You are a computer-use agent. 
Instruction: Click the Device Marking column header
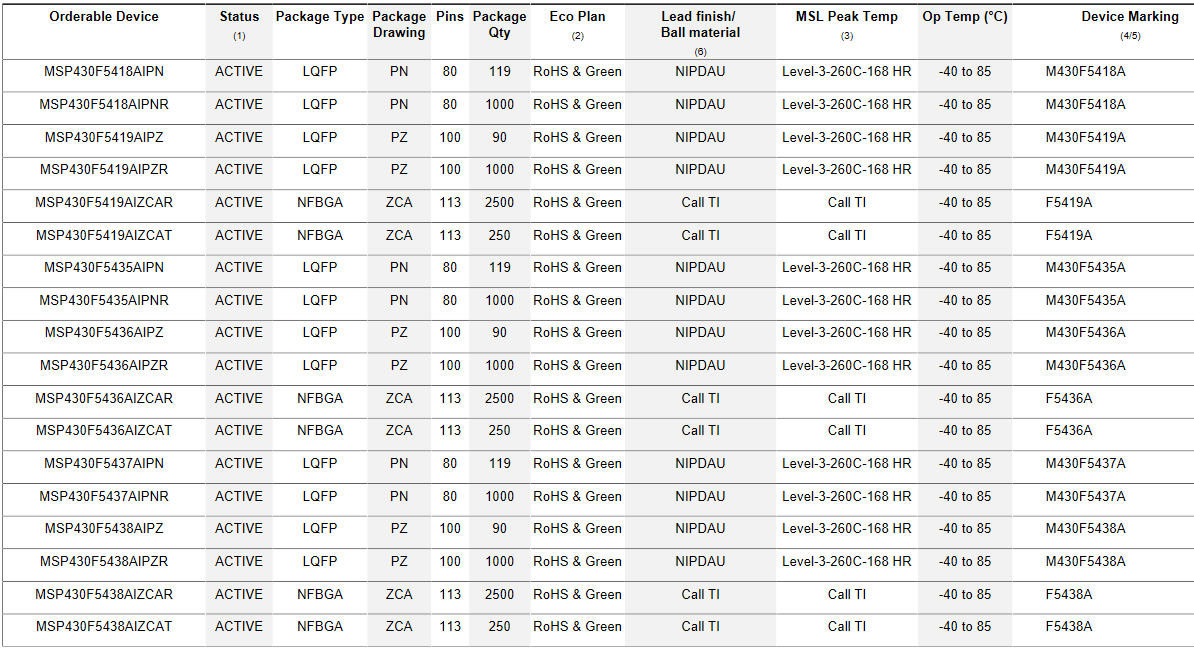[1130, 17]
